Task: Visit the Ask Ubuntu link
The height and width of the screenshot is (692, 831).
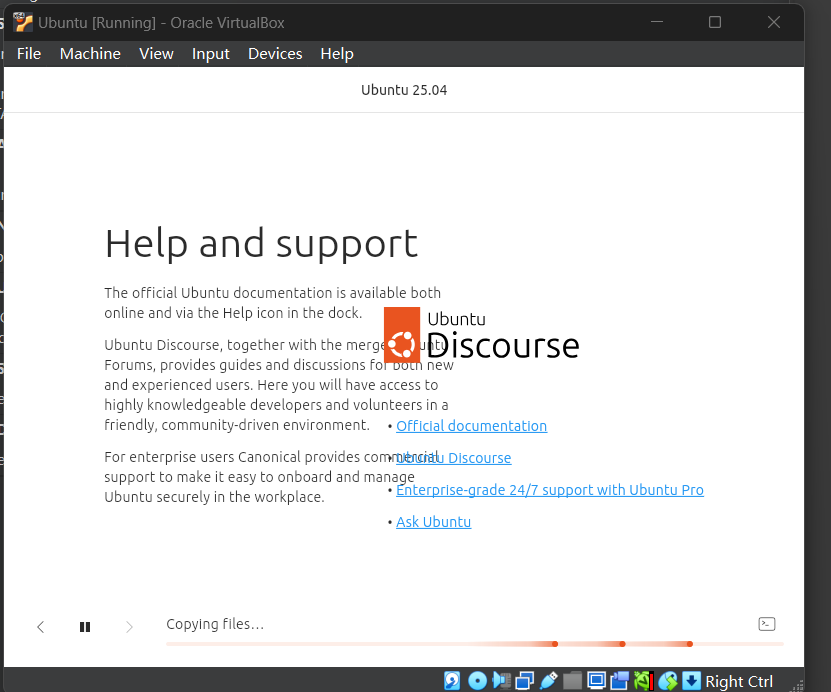Action: 434,522
